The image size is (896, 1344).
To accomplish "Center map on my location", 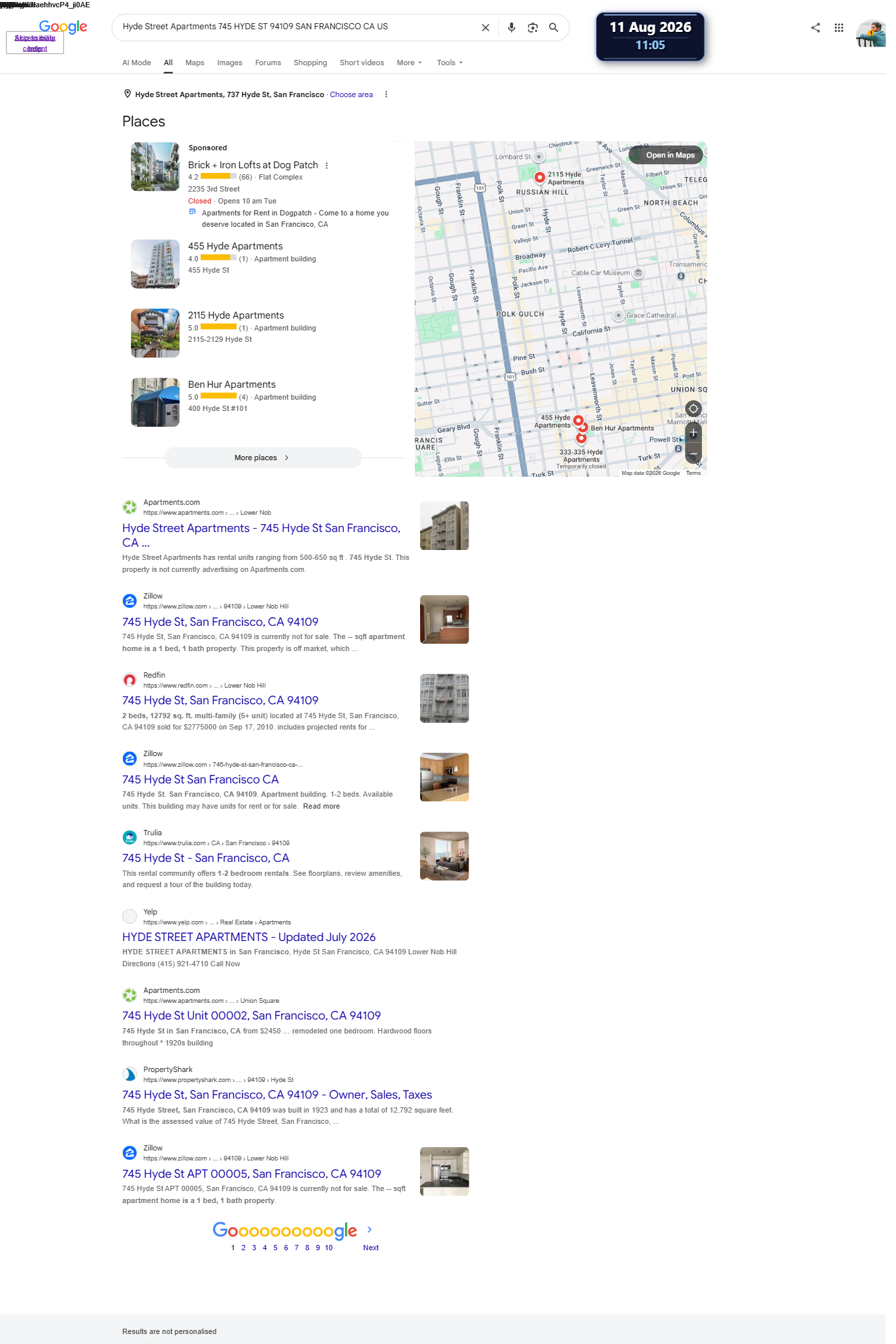I will pyautogui.click(x=693, y=408).
